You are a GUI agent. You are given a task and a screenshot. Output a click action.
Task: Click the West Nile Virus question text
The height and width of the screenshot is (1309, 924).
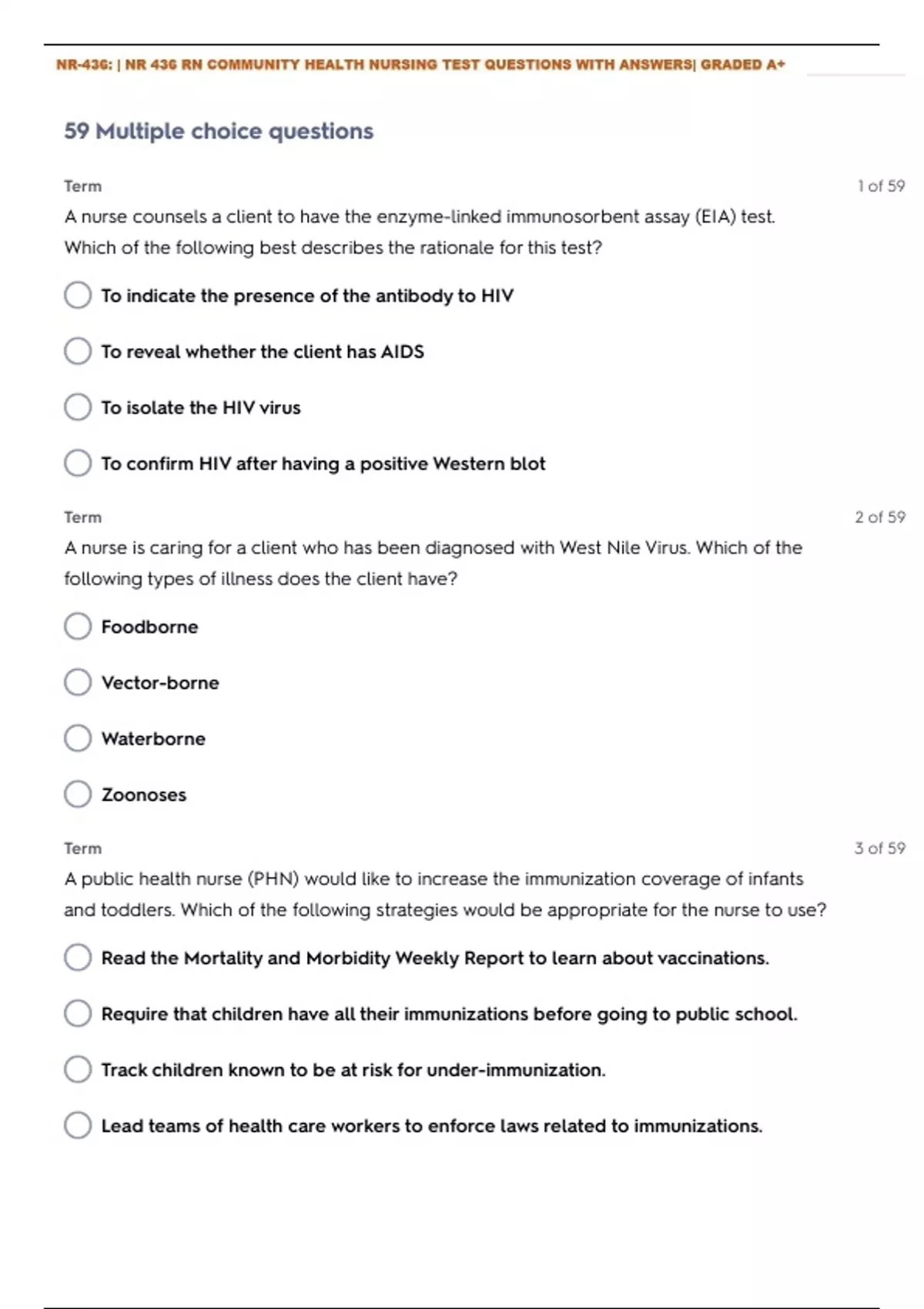pos(433,563)
